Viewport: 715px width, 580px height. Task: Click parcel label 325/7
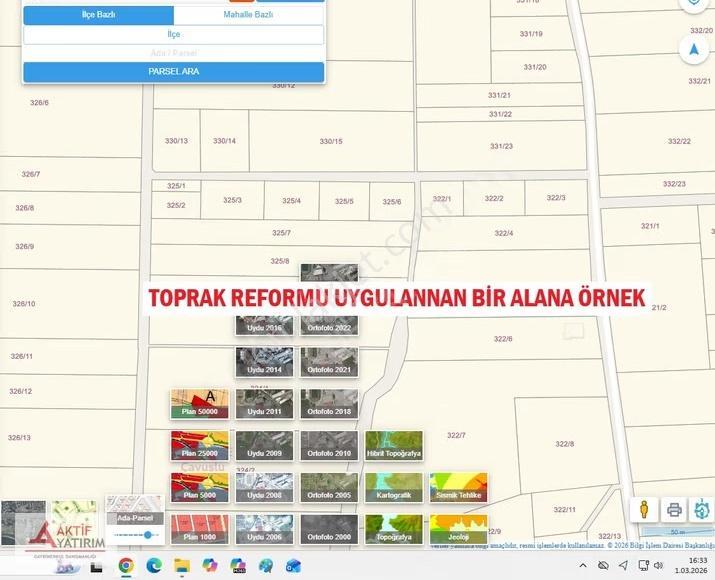(281, 233)
